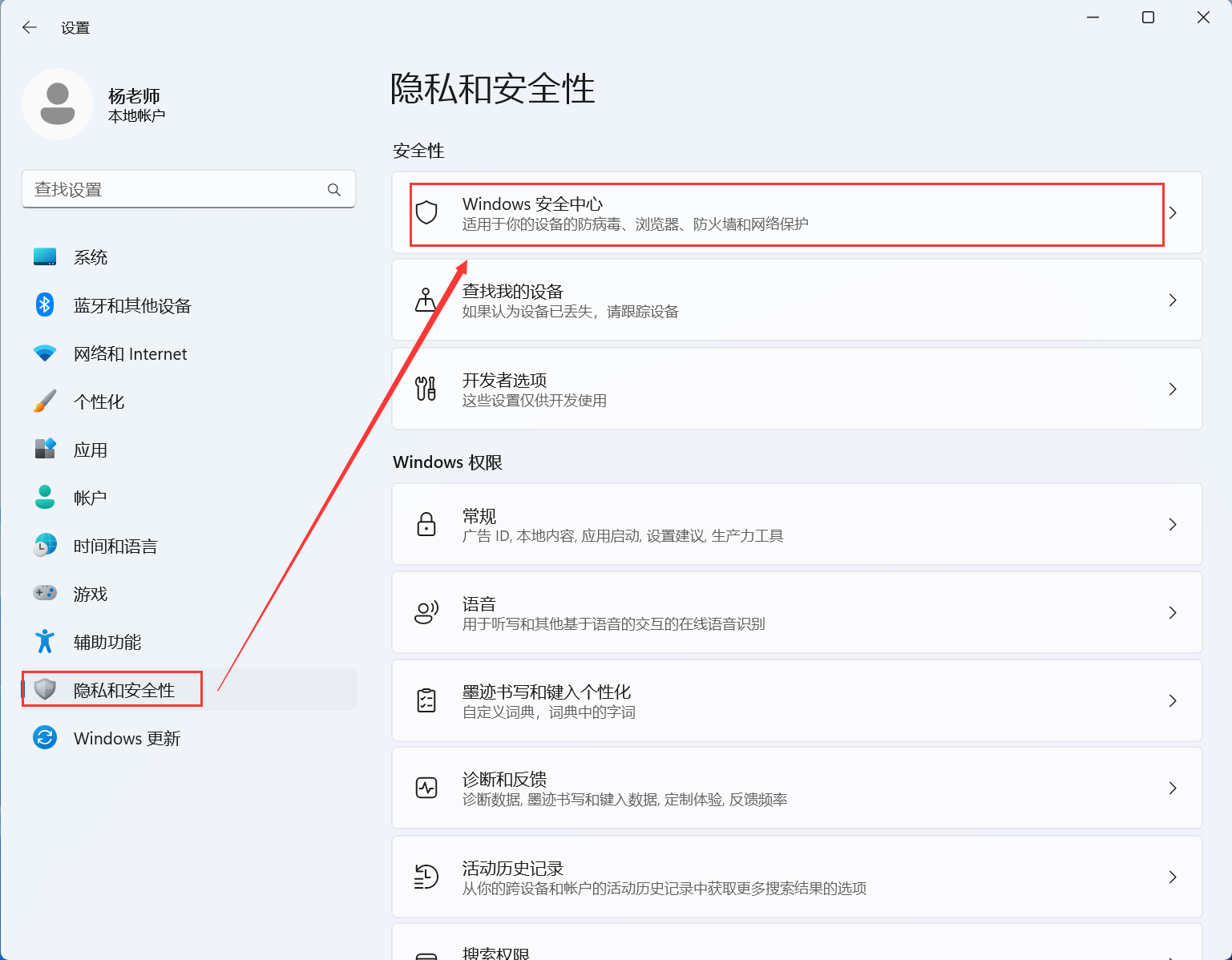Click the 诊断和反馈 pulse icon
The height and width of the screenshot is (960, 1232).
(426, 788)
